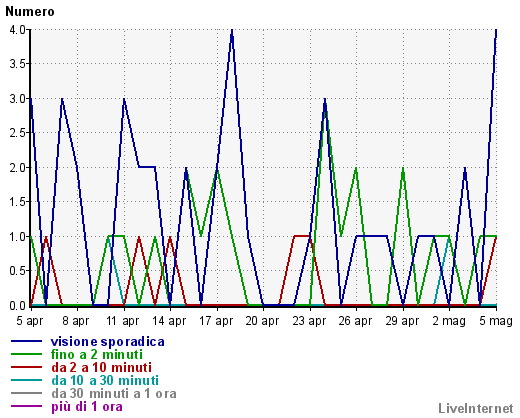Click the '20 apr' x-axis label
Viewport: 520px width, 418px height.
click(x=262, y=321)
